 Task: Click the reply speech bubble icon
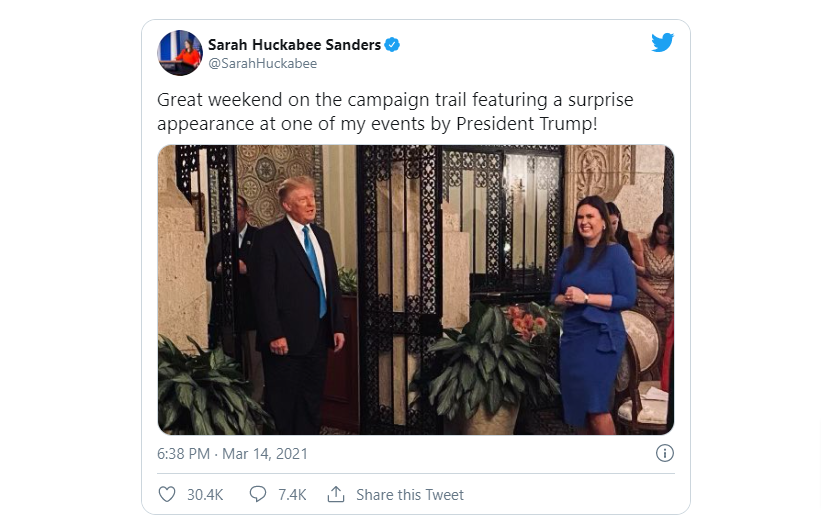pyautogui.click(x=257, y=494)
